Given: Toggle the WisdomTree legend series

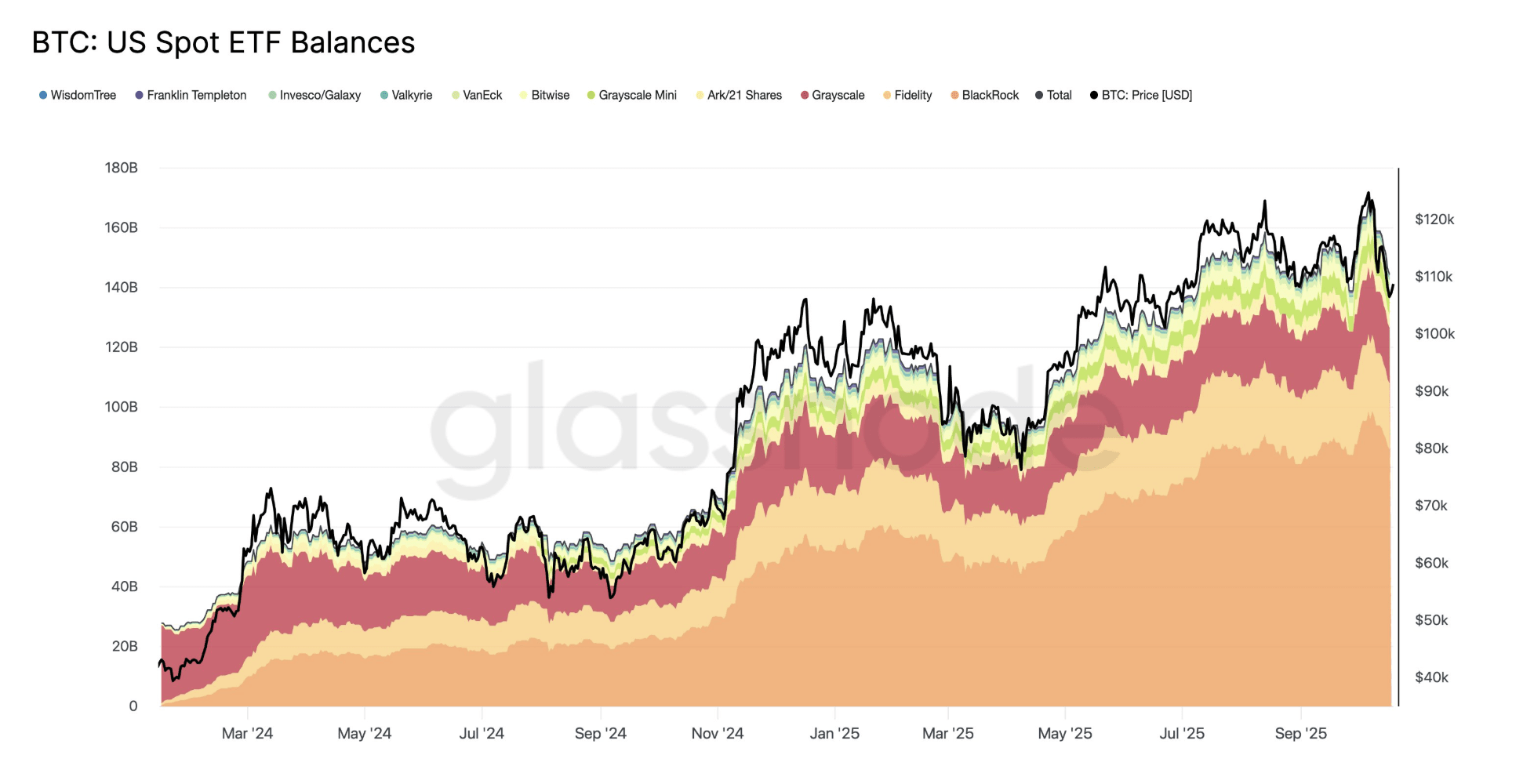Looking at the screenshot, I should coord(78,95).
